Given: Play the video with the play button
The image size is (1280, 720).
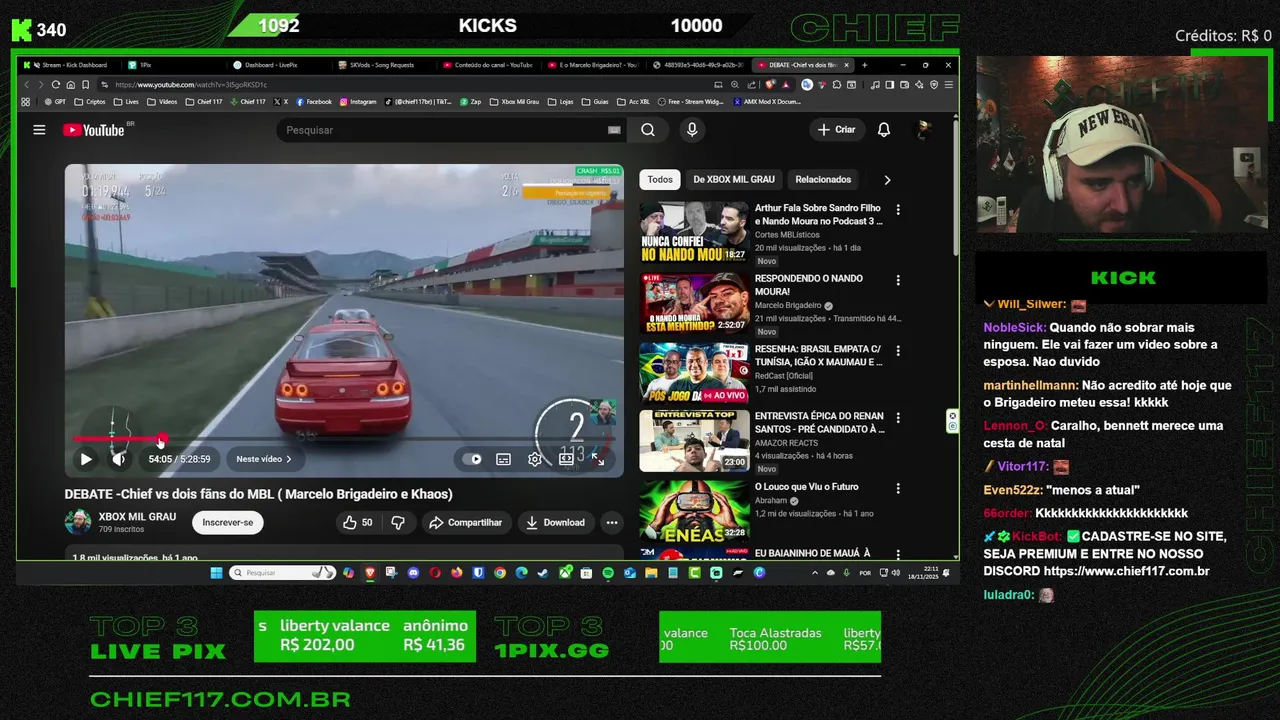Looking at the screenshot, I should pyautogui.click(x=86, y=459).
